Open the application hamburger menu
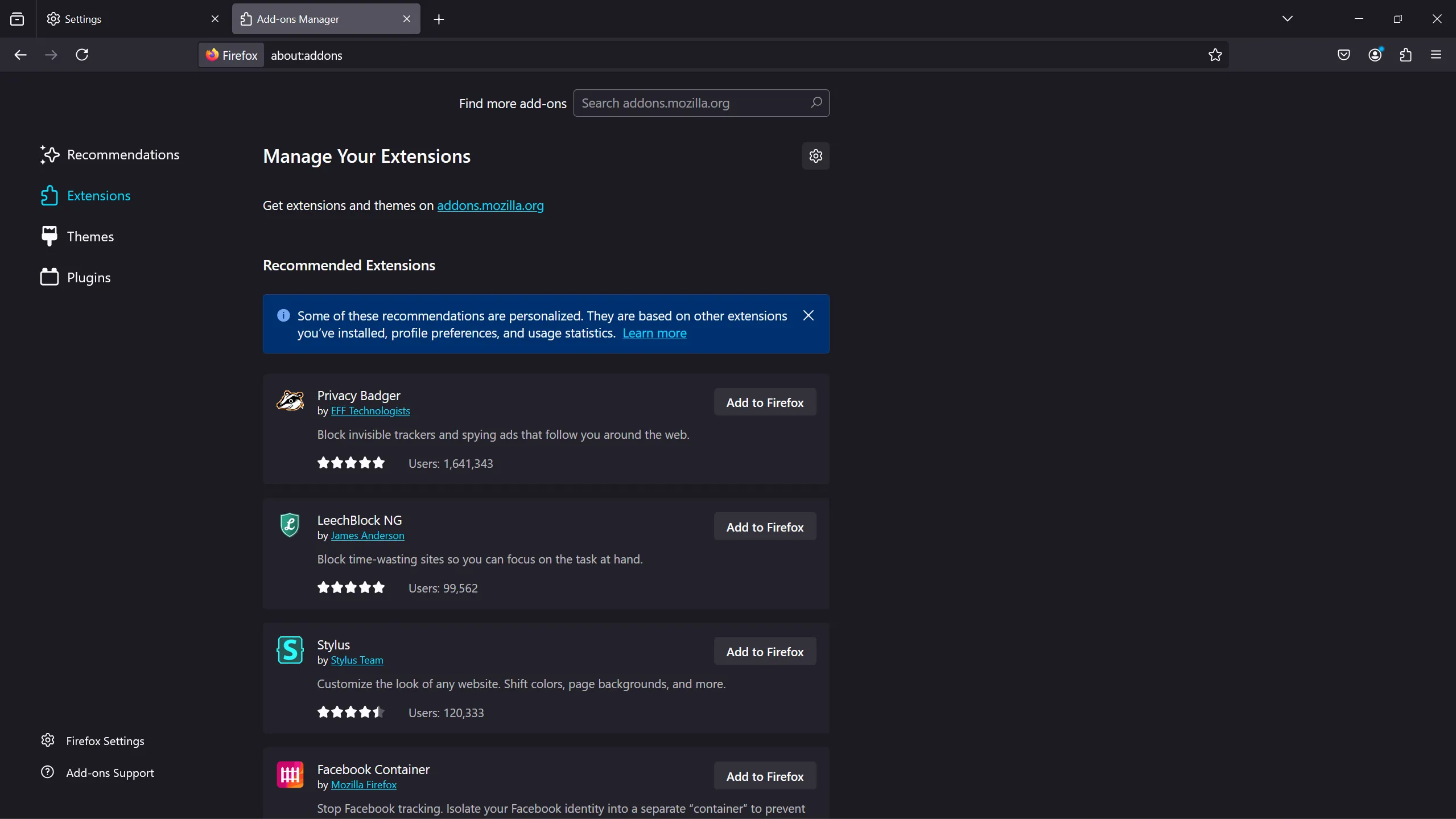1456x819 pixels. point(1436,55)
